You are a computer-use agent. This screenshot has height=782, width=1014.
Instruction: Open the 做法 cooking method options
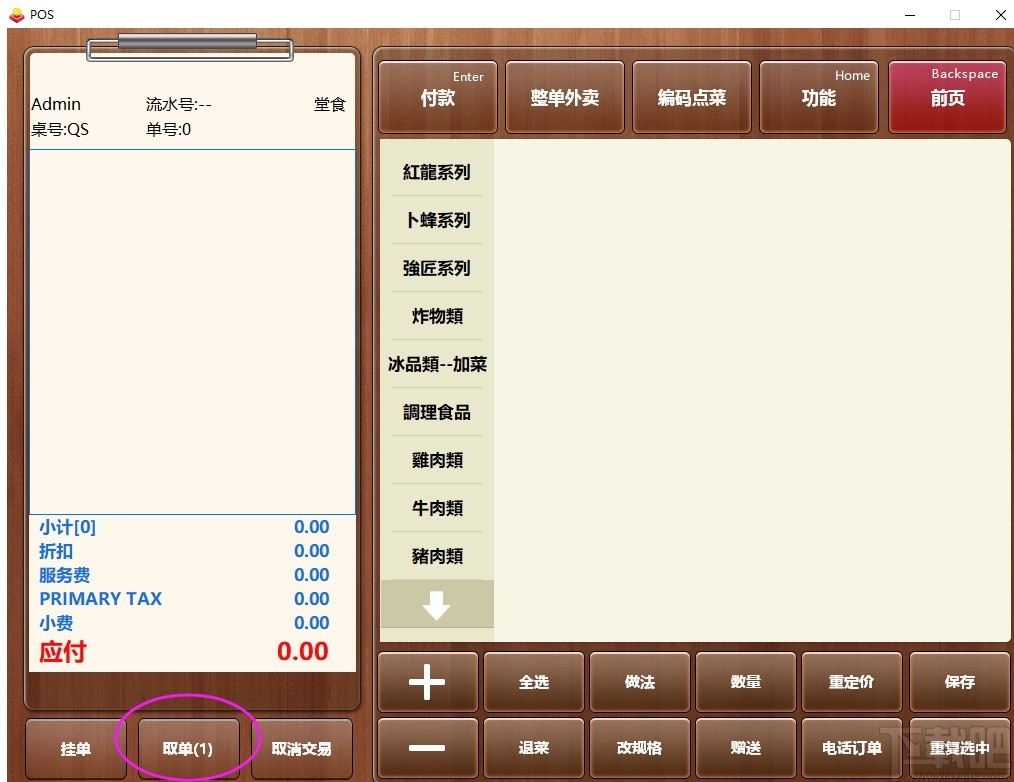[x=639, y=682]
